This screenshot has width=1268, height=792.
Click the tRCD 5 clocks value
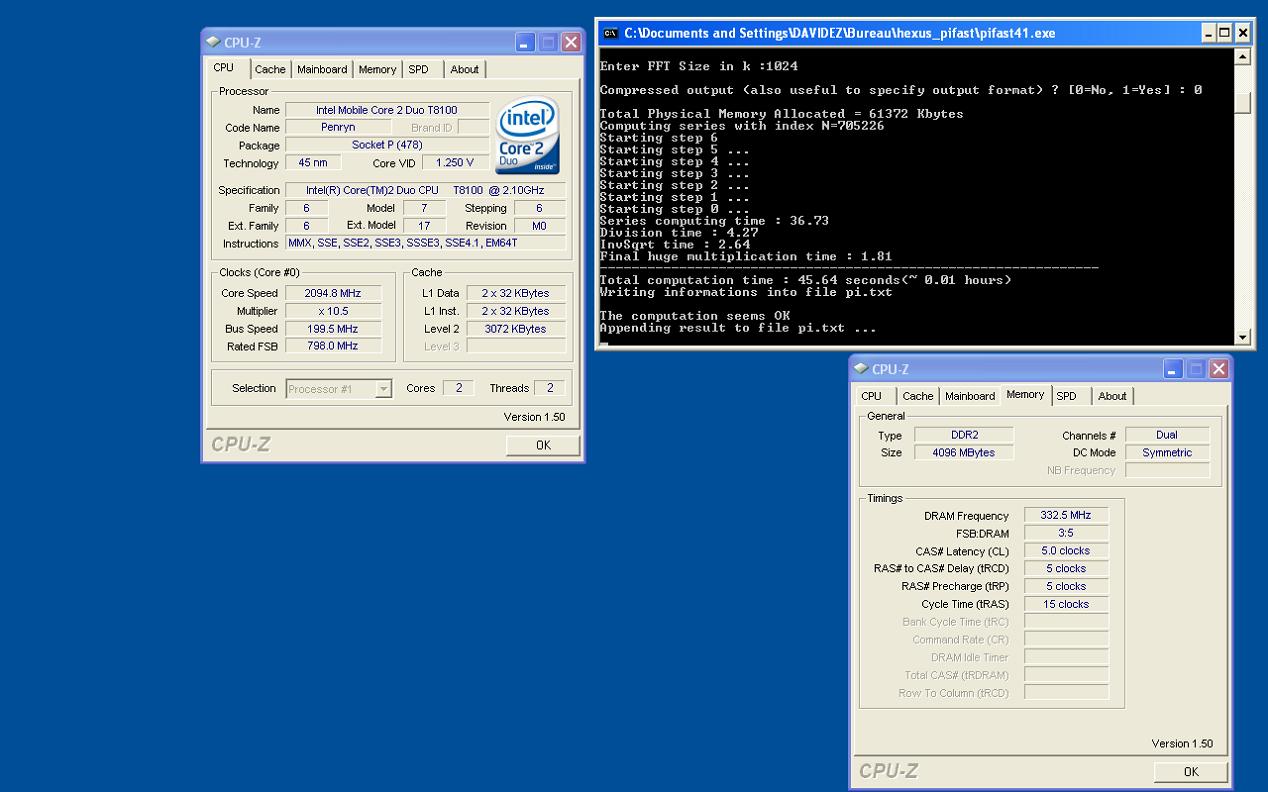click(1066, 568)
